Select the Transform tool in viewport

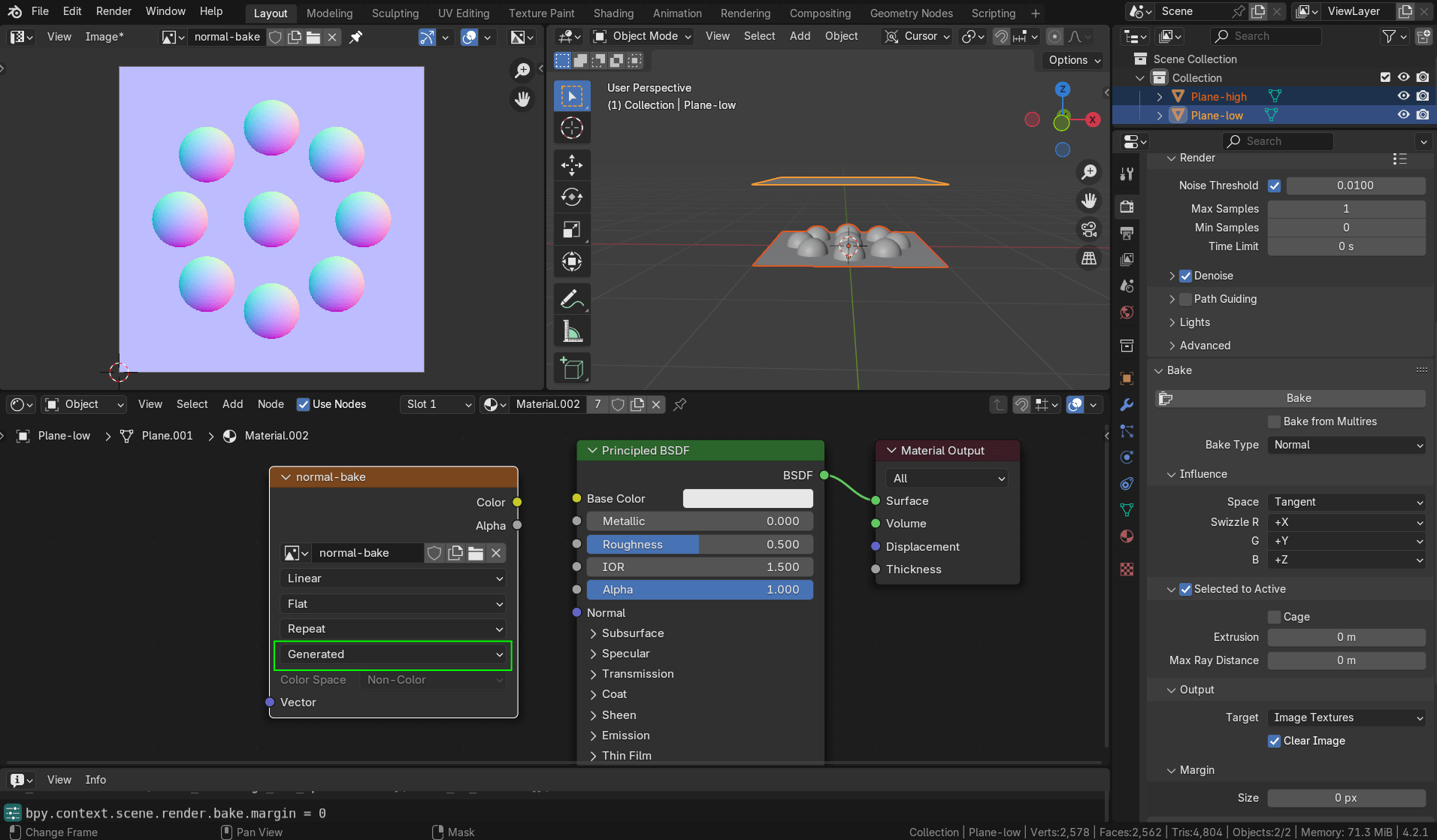(572, 261)
